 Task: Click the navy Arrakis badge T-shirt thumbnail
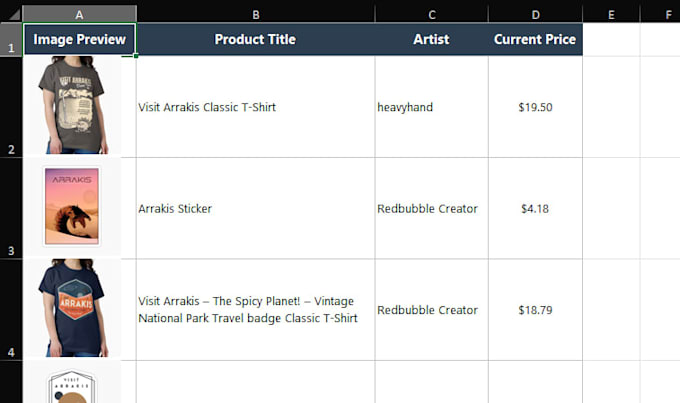tap(72, 308)
